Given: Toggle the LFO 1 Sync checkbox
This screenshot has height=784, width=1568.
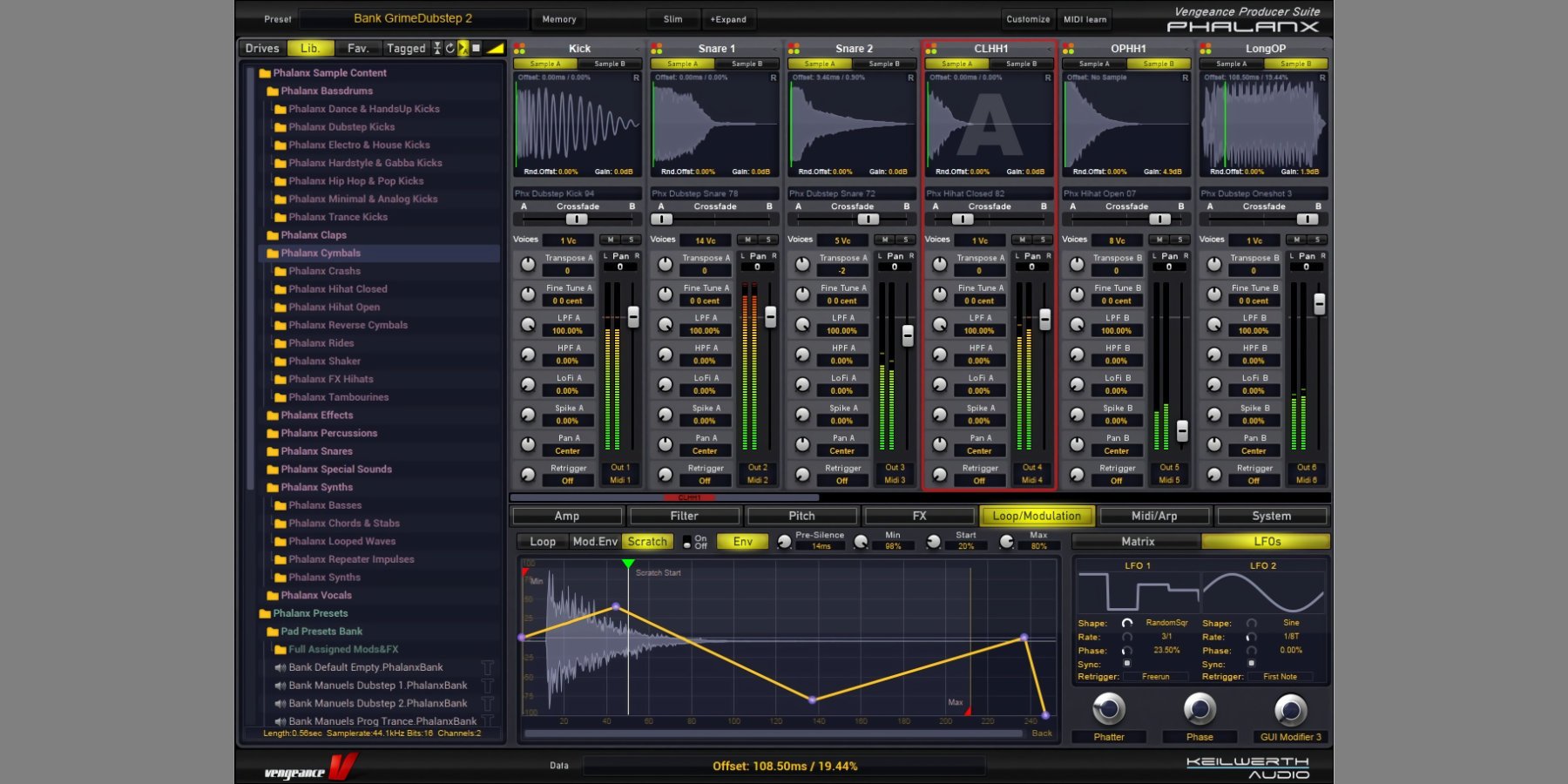Looking at the screenshot, I should (1127, 664).
